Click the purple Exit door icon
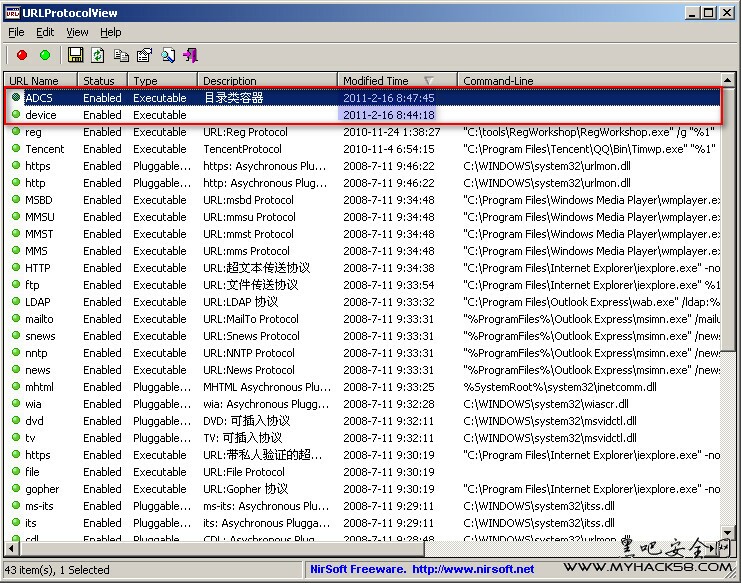 (190, 55)
